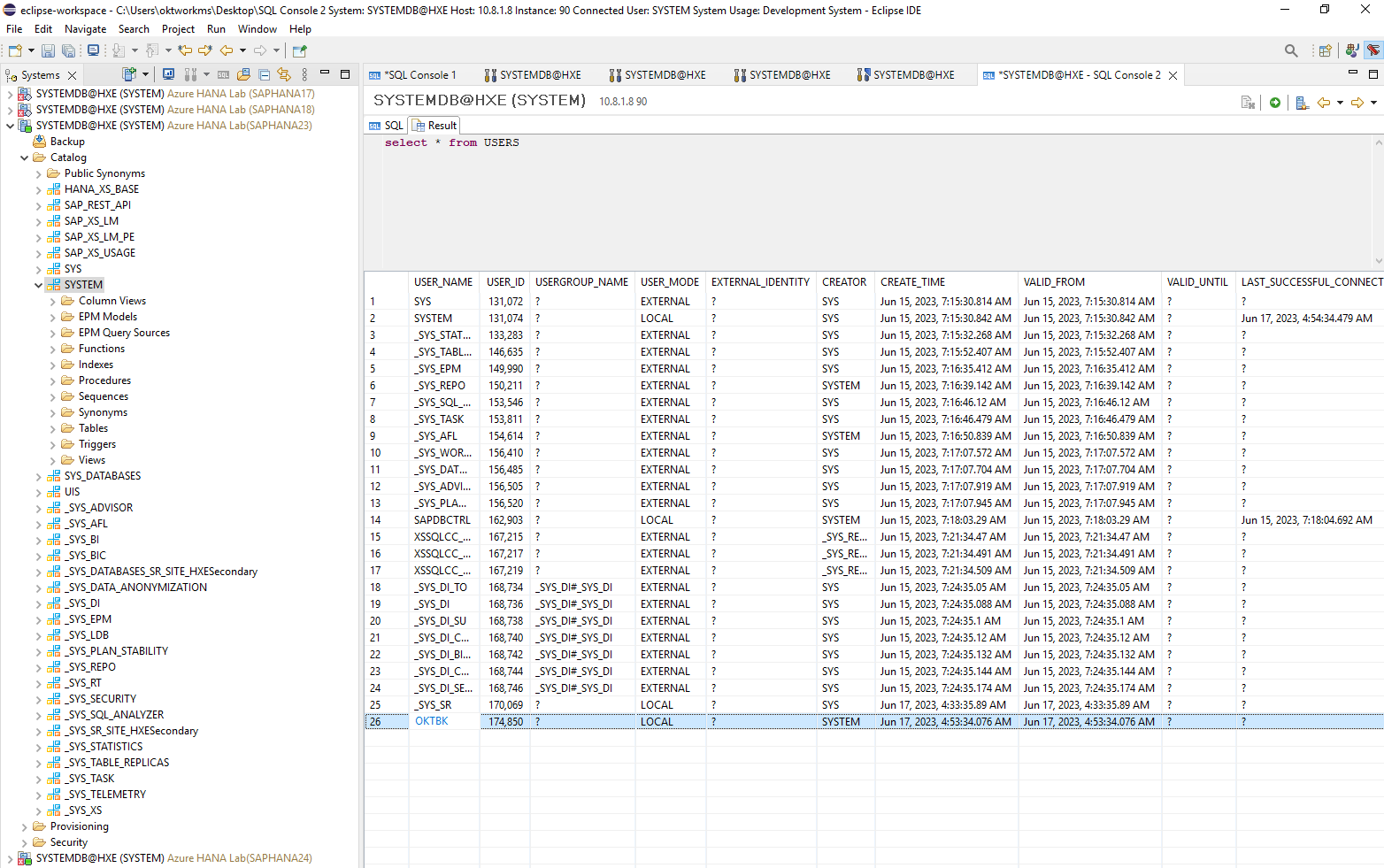Collapse the SYSTEM schema node
The height and width of the screenshot is (868, 1384).
pyautogui.click(x=38, y=285)
